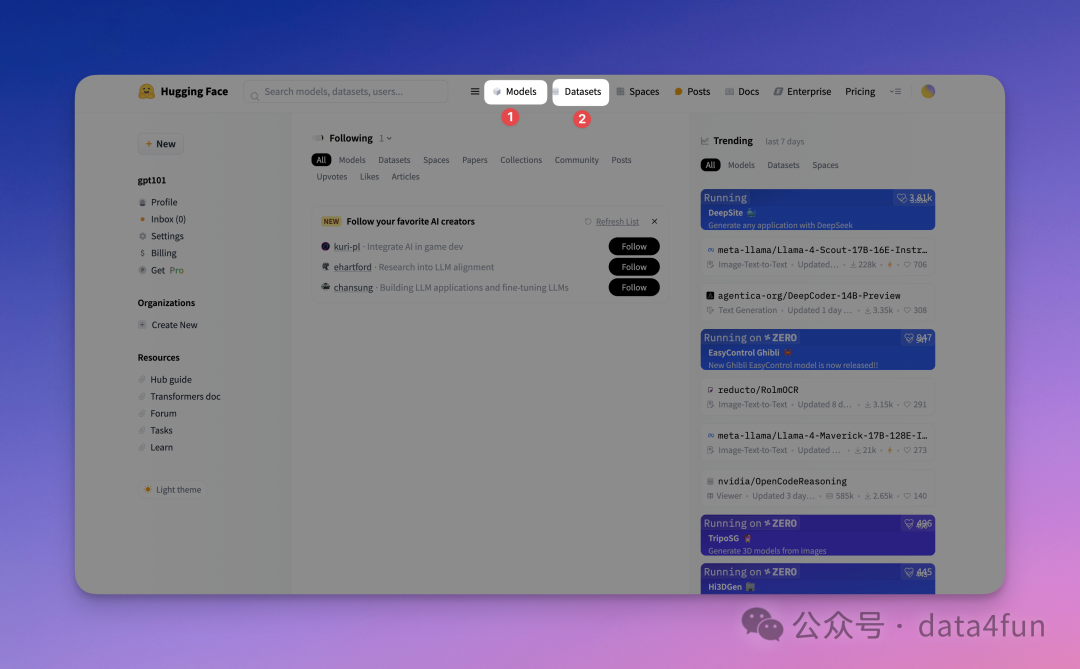Filter Trending by Datasets

[783, 165]
